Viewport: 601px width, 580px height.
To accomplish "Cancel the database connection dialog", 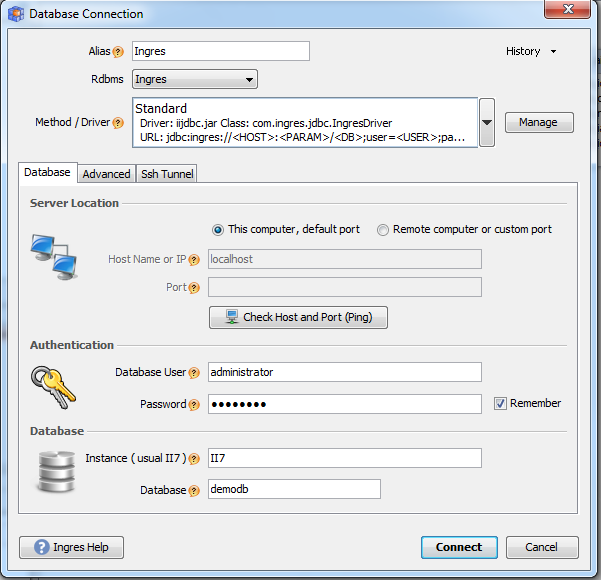I will pyautogui.click(x=542, y=547).
